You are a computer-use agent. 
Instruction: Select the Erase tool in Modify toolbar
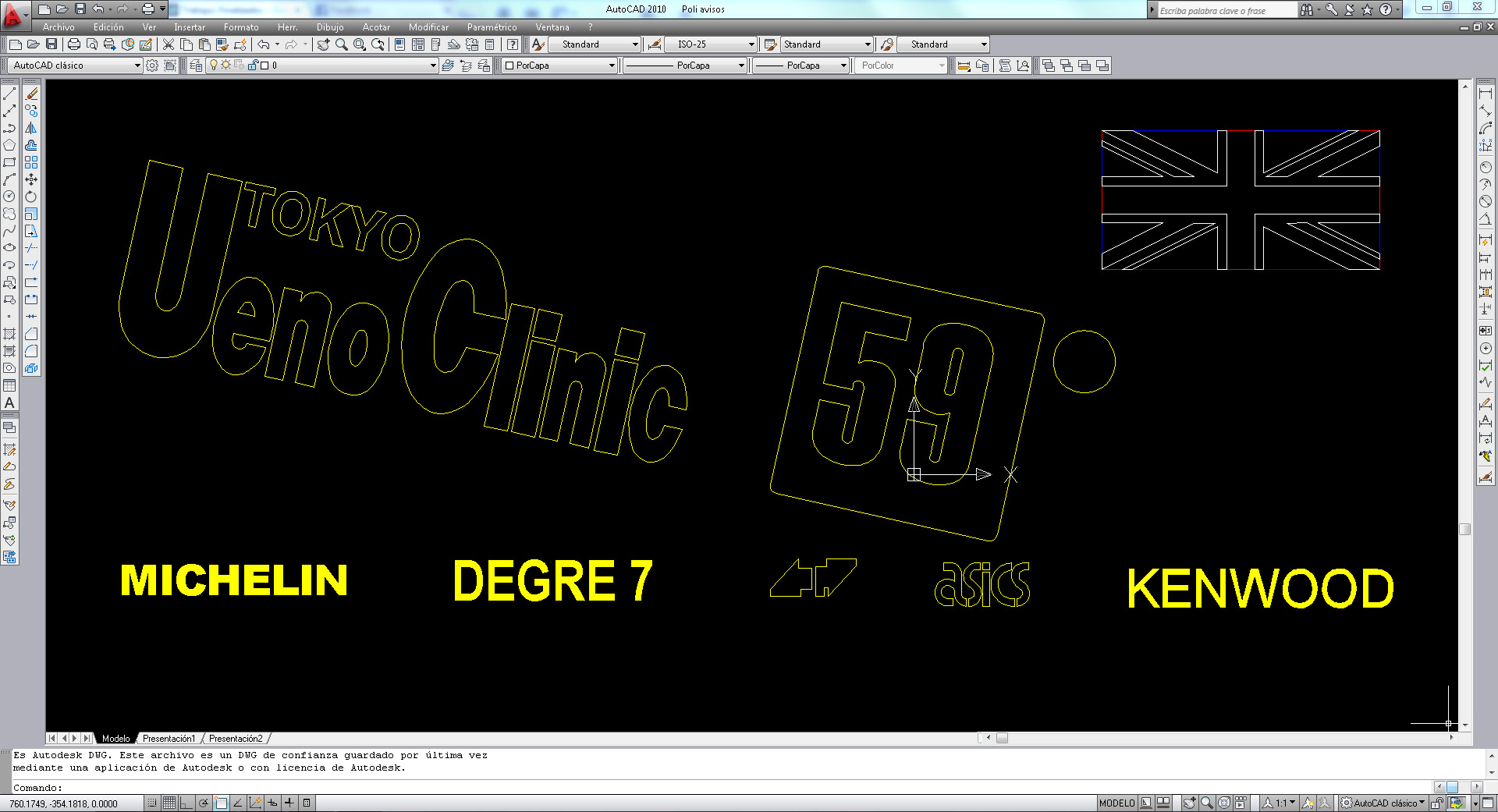(31, 94)
